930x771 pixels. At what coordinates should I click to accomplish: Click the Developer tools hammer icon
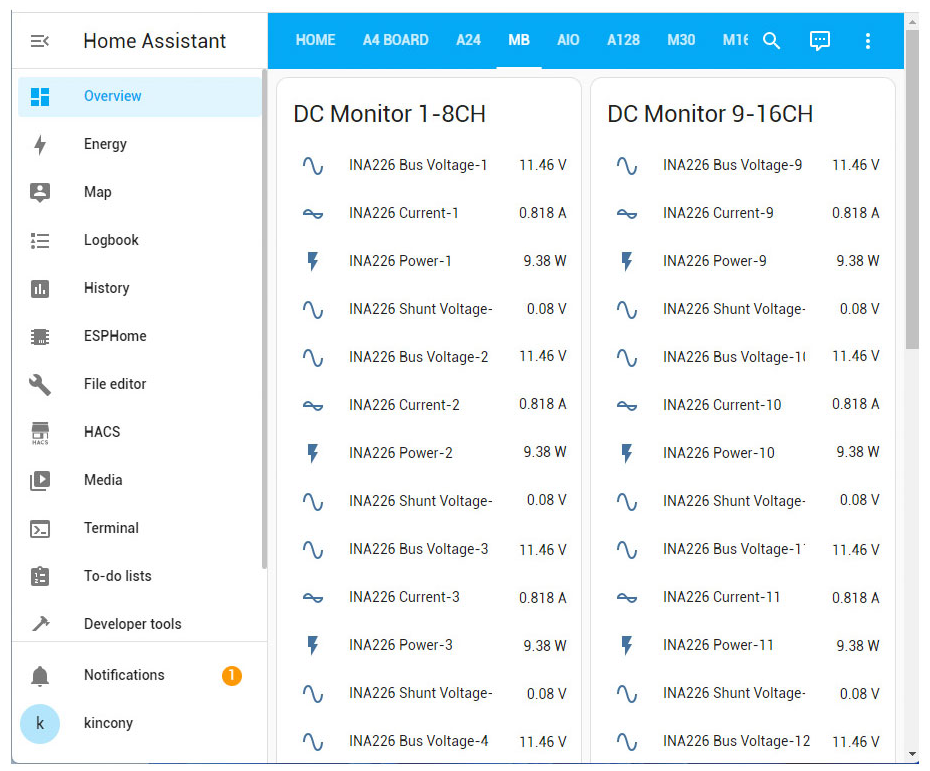[x=40, y=624]
